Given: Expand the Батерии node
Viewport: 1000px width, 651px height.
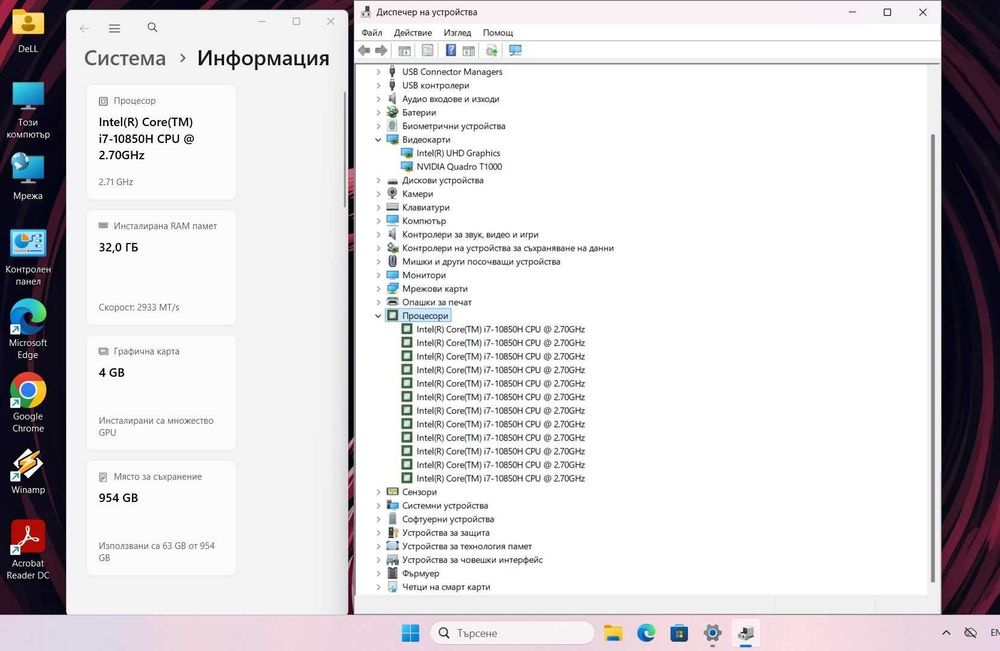Looking at the screenshot, I should [378, 113].
